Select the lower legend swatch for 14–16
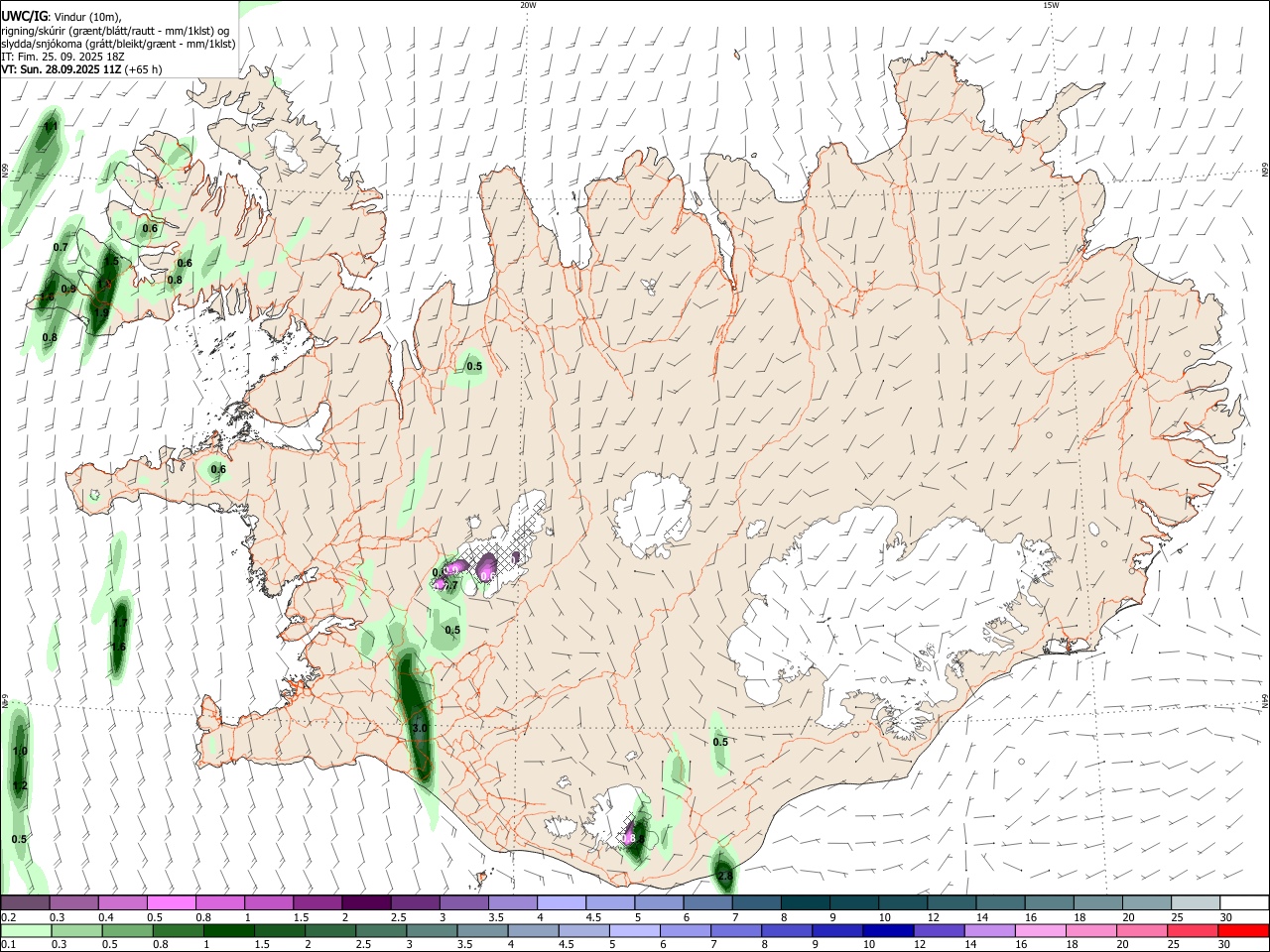Image resolution: width=1270 pixels, height=952 pixels. point(989,930)
